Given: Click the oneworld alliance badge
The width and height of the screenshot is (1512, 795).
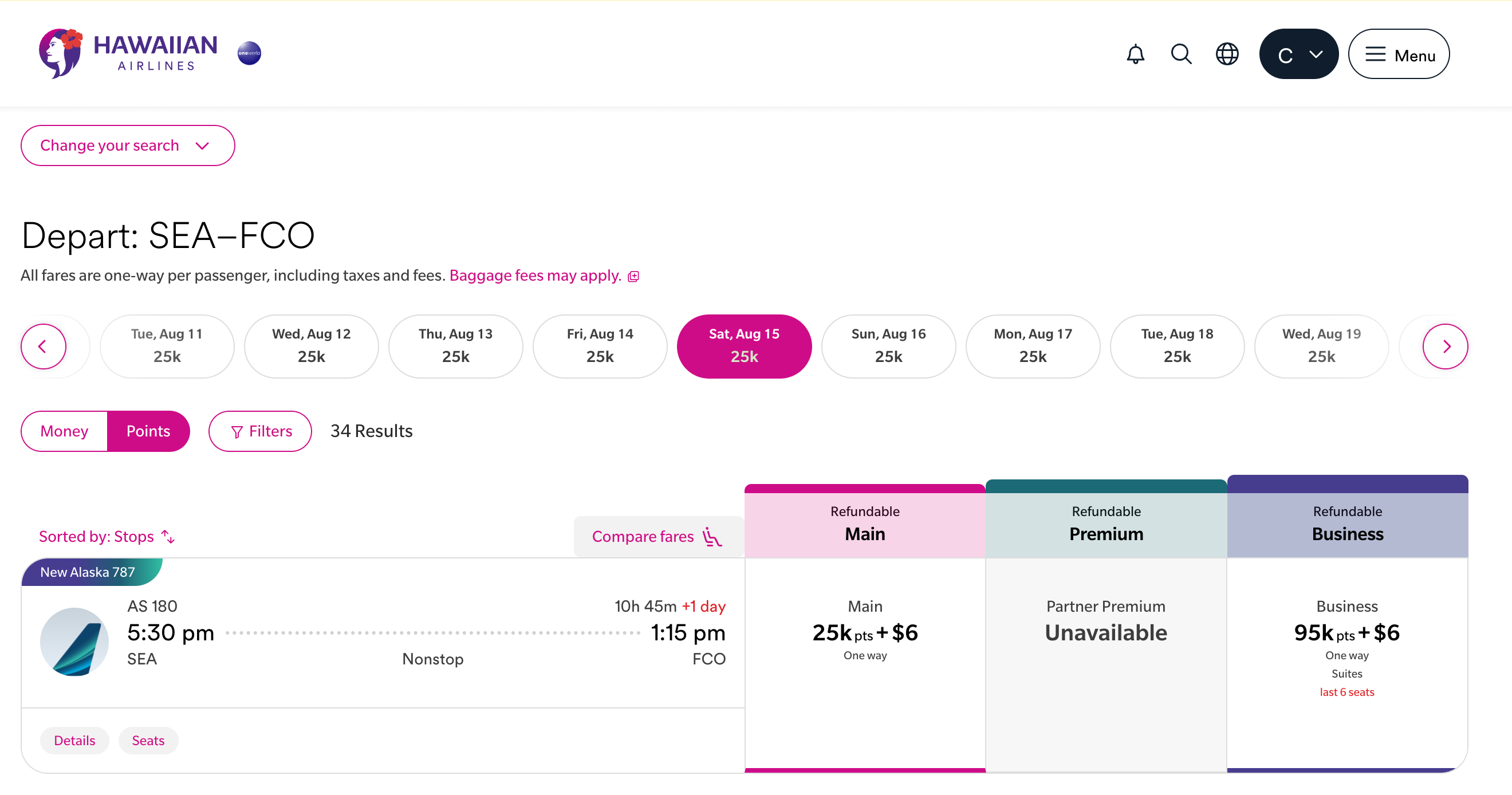Looking at the screenshot, I should pos(249,53).
